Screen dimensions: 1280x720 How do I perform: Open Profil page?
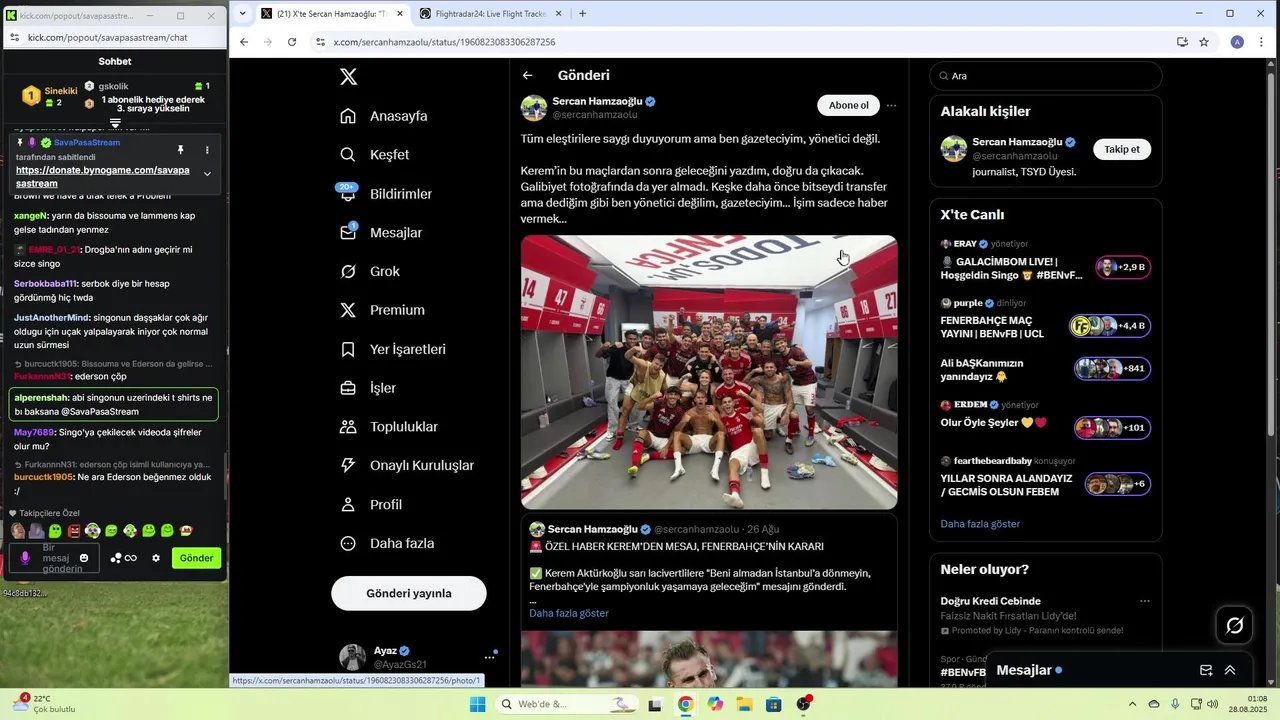coord(371,505)
